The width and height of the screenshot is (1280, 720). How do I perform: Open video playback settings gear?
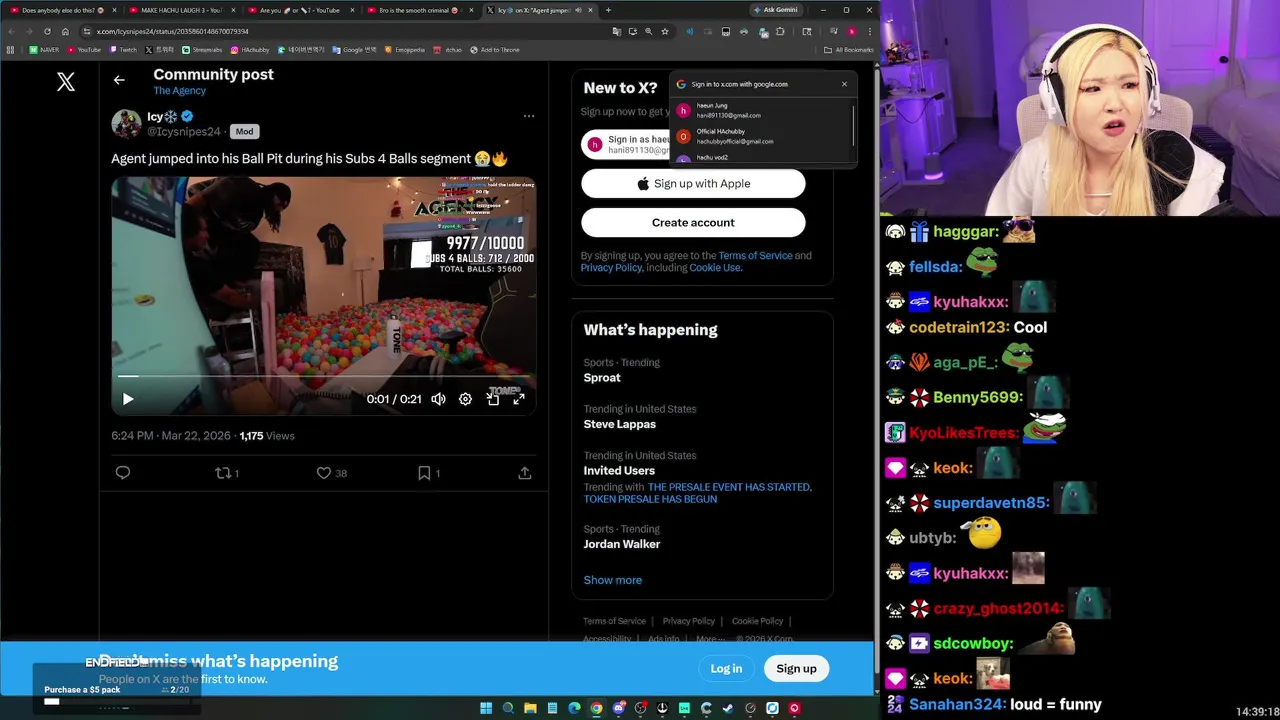pos(465,399)
